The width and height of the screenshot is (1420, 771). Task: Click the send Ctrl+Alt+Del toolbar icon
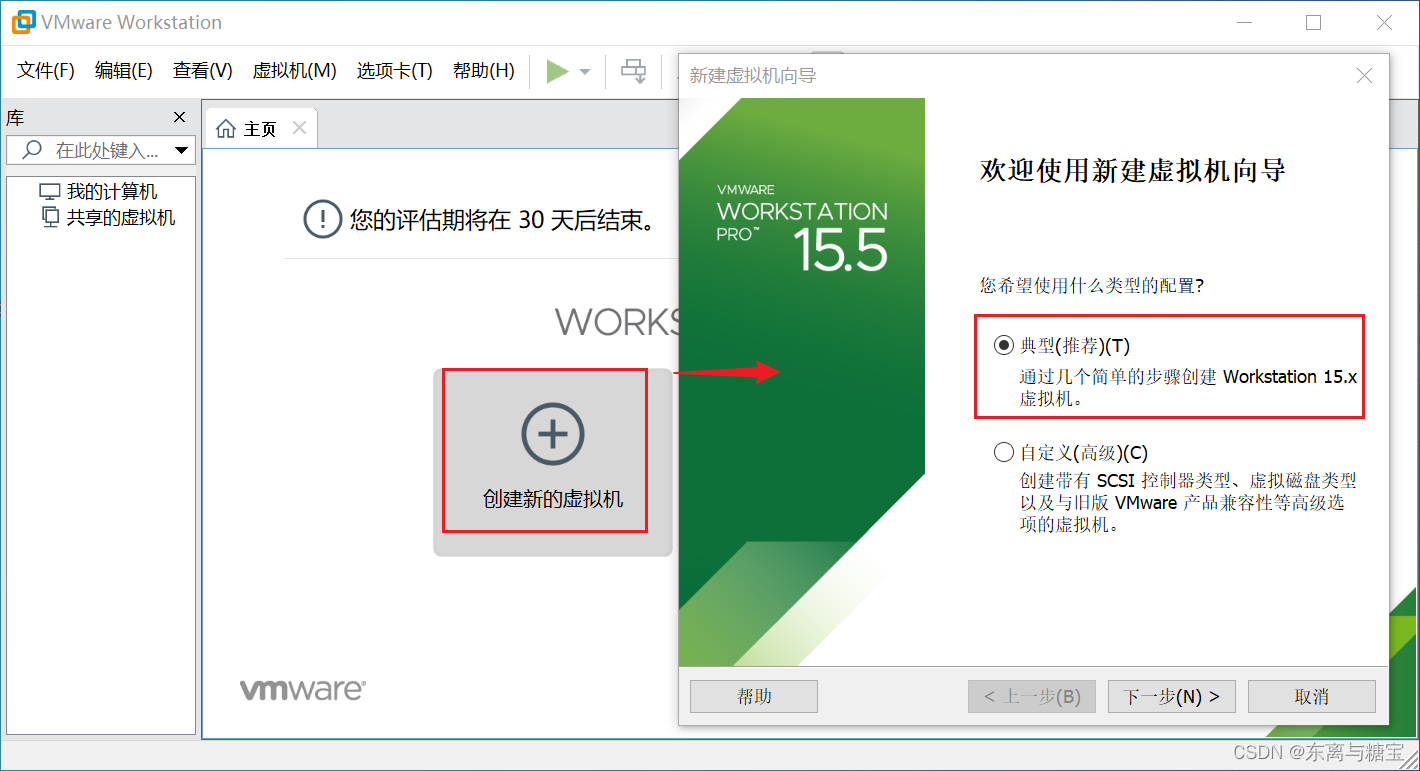[x=634, y=71]
